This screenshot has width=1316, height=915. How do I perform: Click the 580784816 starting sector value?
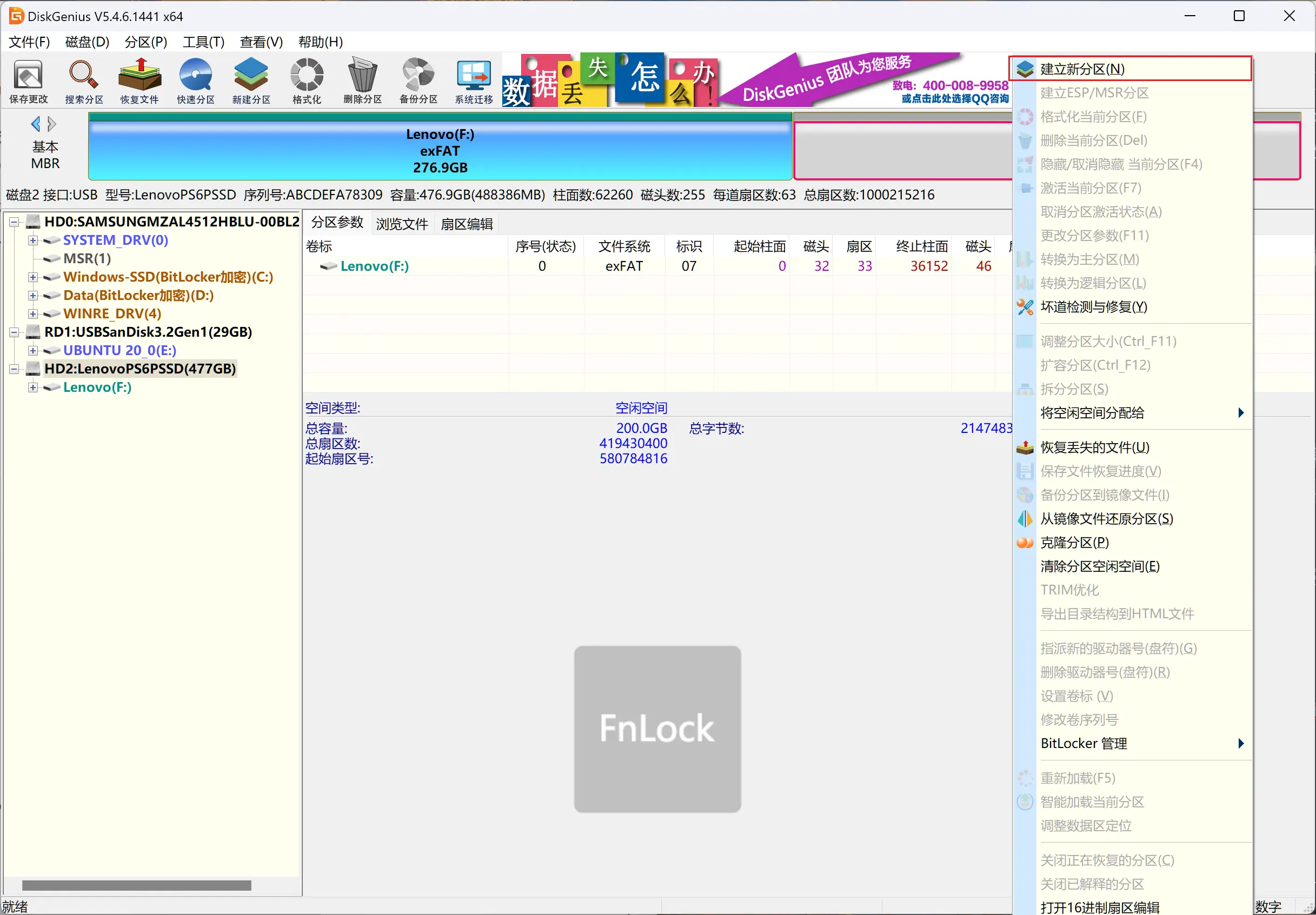[x=633, y=458]
